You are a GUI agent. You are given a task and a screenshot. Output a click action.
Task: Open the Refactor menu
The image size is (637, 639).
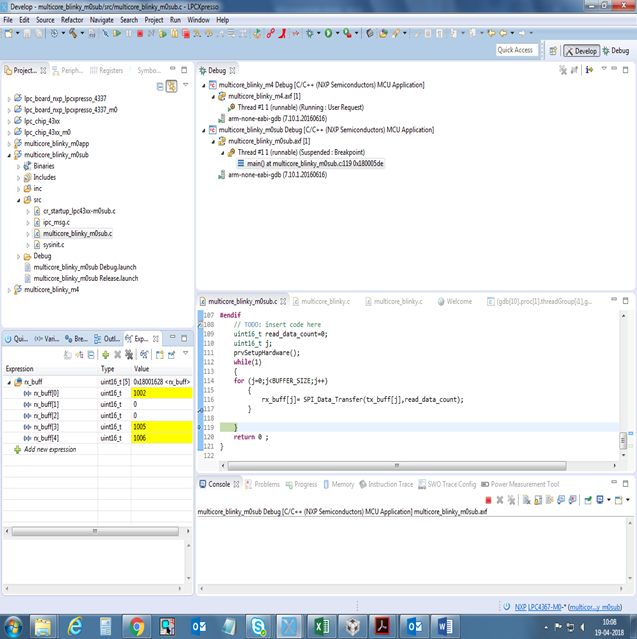tap(72, 20)
